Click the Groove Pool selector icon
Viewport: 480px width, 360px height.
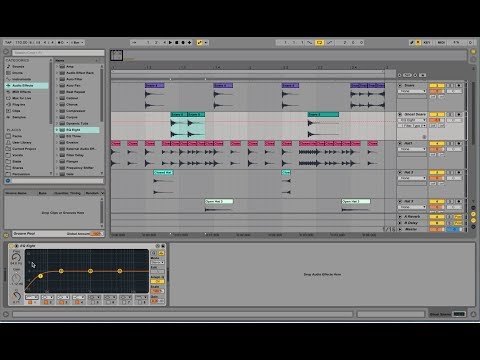[6, 235]
